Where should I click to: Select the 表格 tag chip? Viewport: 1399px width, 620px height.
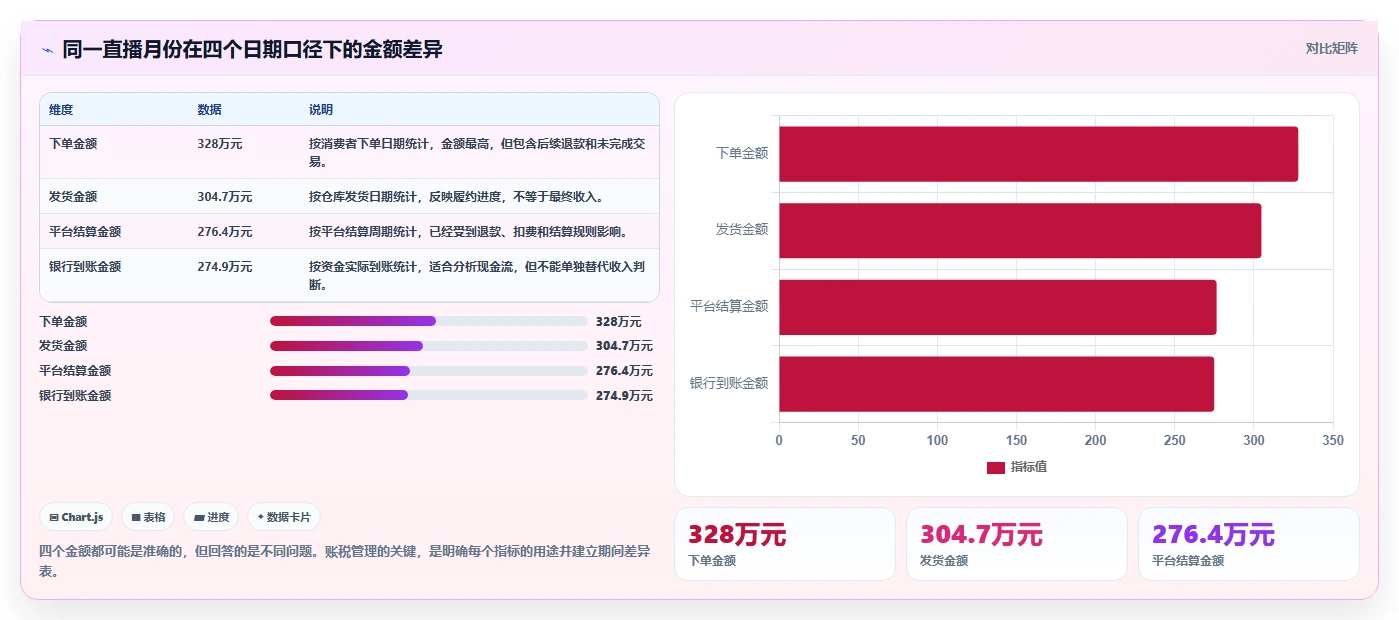pyautogui.click(x=148, y=517)
